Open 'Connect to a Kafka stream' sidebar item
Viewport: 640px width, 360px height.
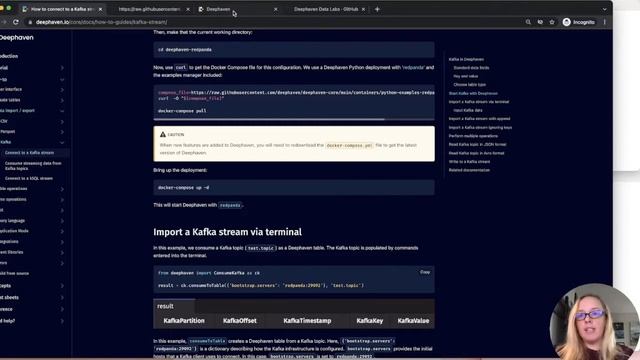click(x=29, y=153)
